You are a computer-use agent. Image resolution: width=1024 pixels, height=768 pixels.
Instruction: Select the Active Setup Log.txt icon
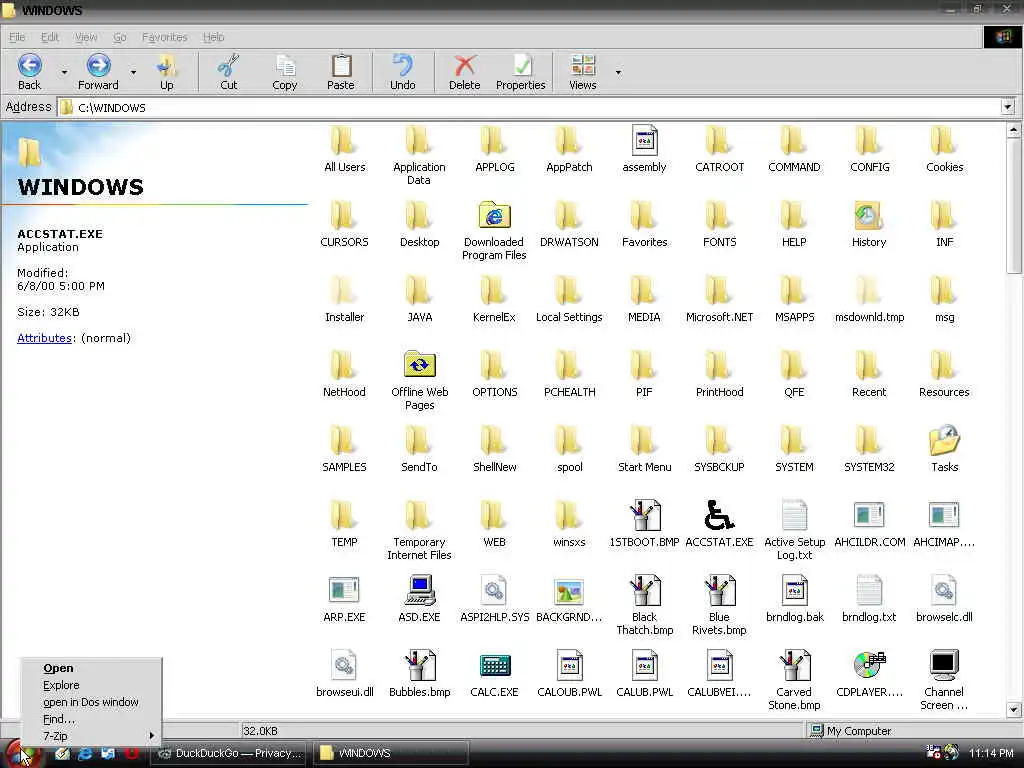coord(794,515)
